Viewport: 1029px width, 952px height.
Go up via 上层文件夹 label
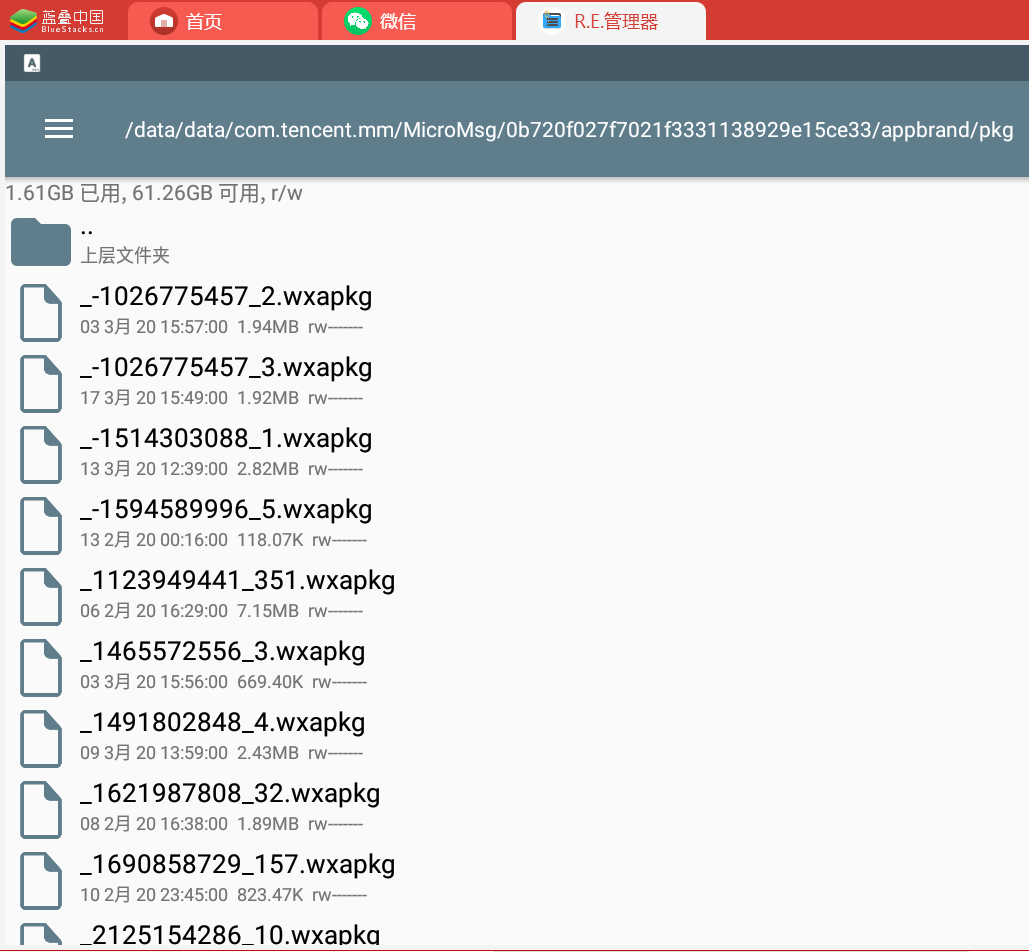(x=125, y=255)
